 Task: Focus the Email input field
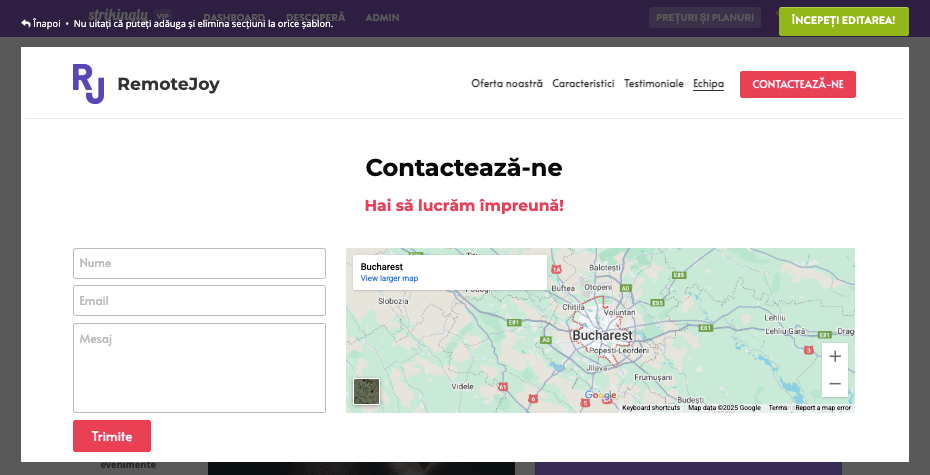(x=199, y=301)
